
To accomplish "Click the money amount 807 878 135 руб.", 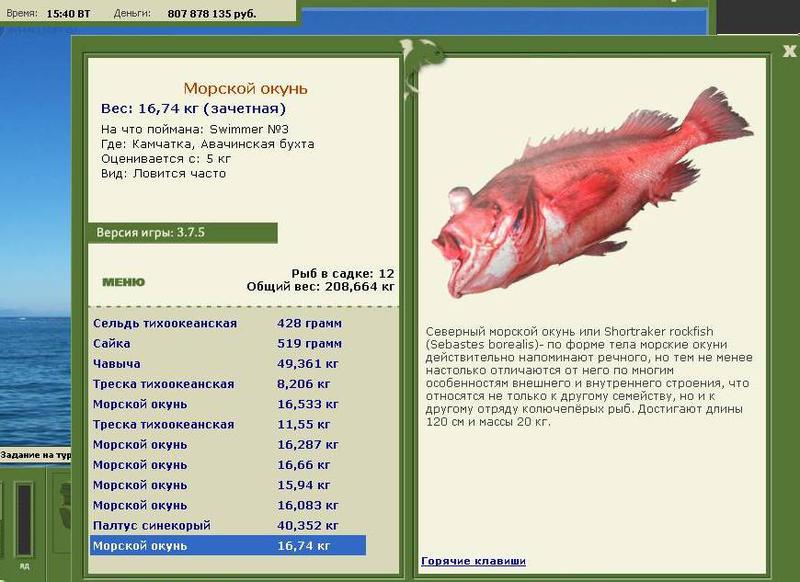I will (x=212, y=14).
